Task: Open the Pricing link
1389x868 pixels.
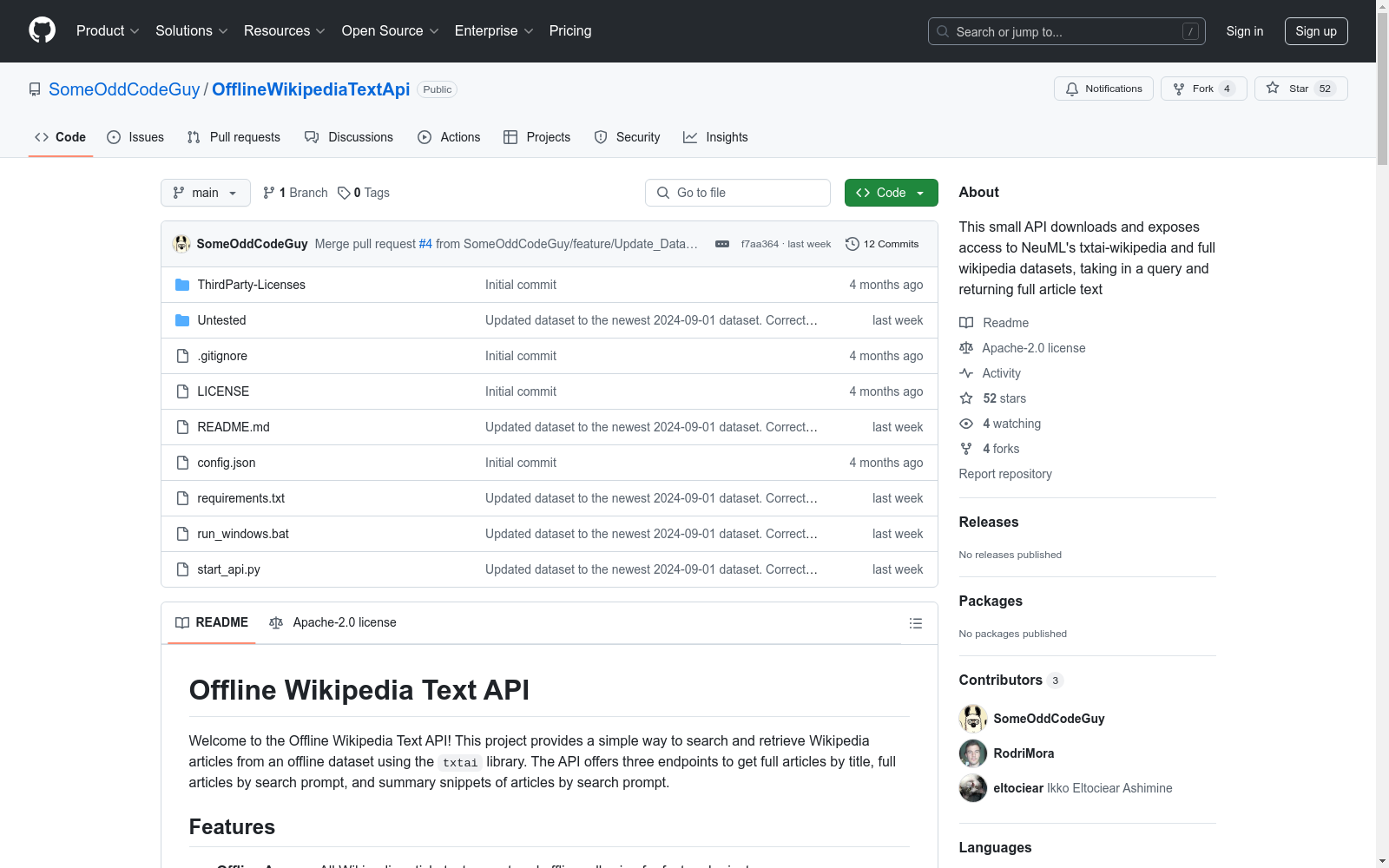Action: point(570,31)
